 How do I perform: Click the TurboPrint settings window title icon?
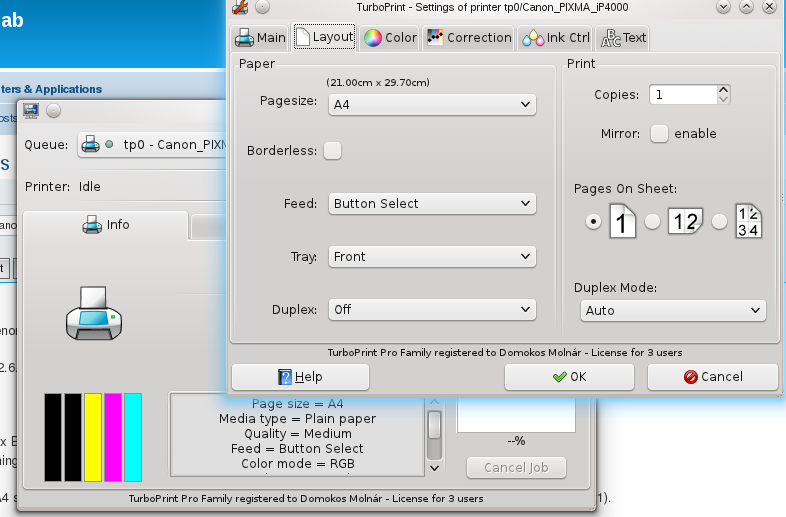point(240,7)
